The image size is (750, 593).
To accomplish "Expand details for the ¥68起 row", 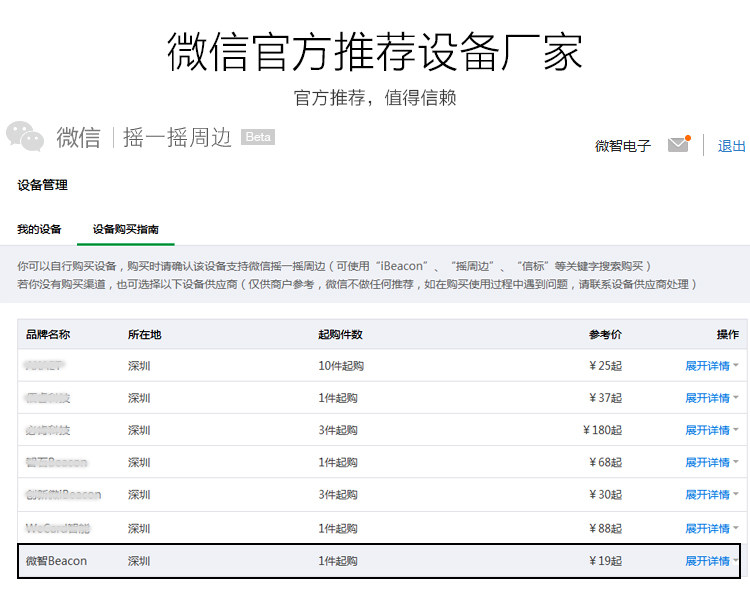I will tap(712, 462).
